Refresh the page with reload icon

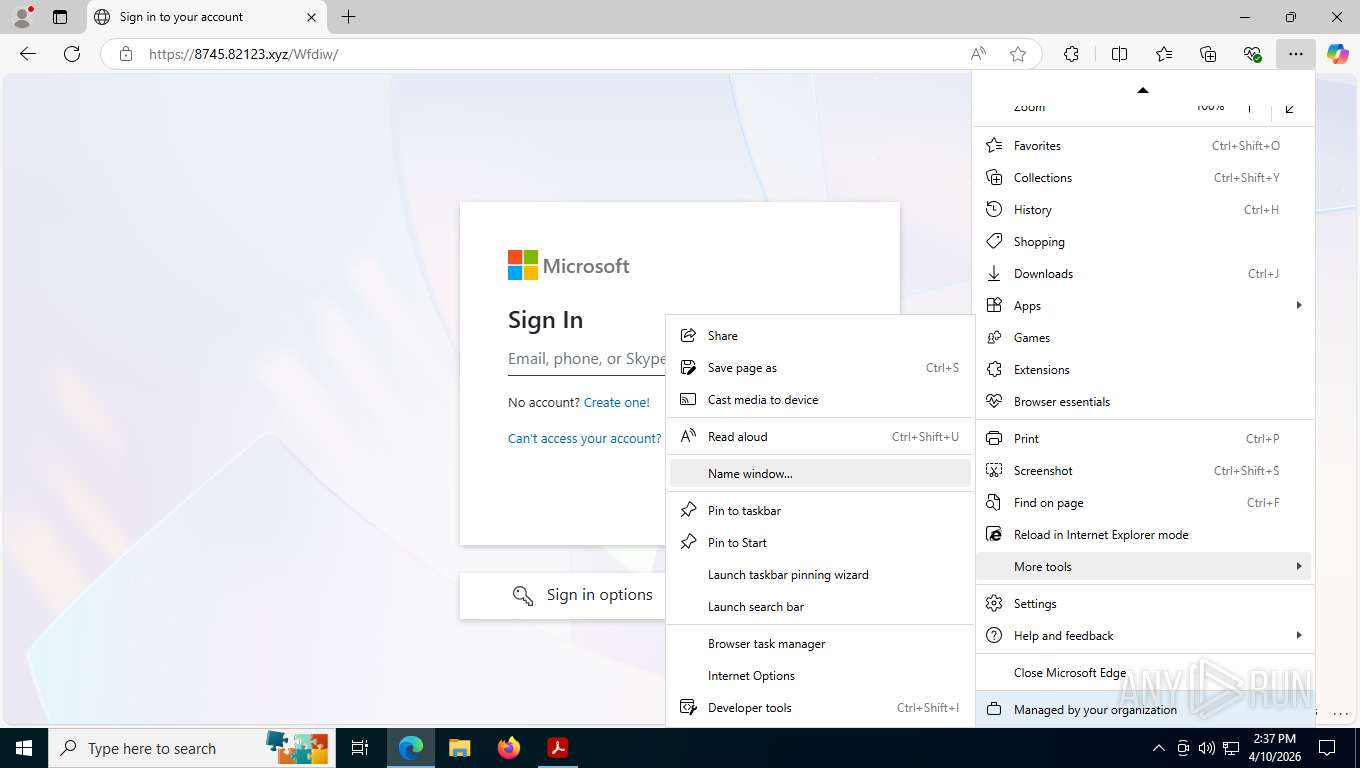click(72, 54)
